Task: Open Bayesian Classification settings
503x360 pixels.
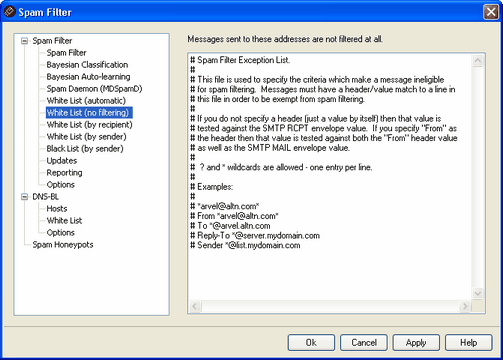Action: pos(87,65)
